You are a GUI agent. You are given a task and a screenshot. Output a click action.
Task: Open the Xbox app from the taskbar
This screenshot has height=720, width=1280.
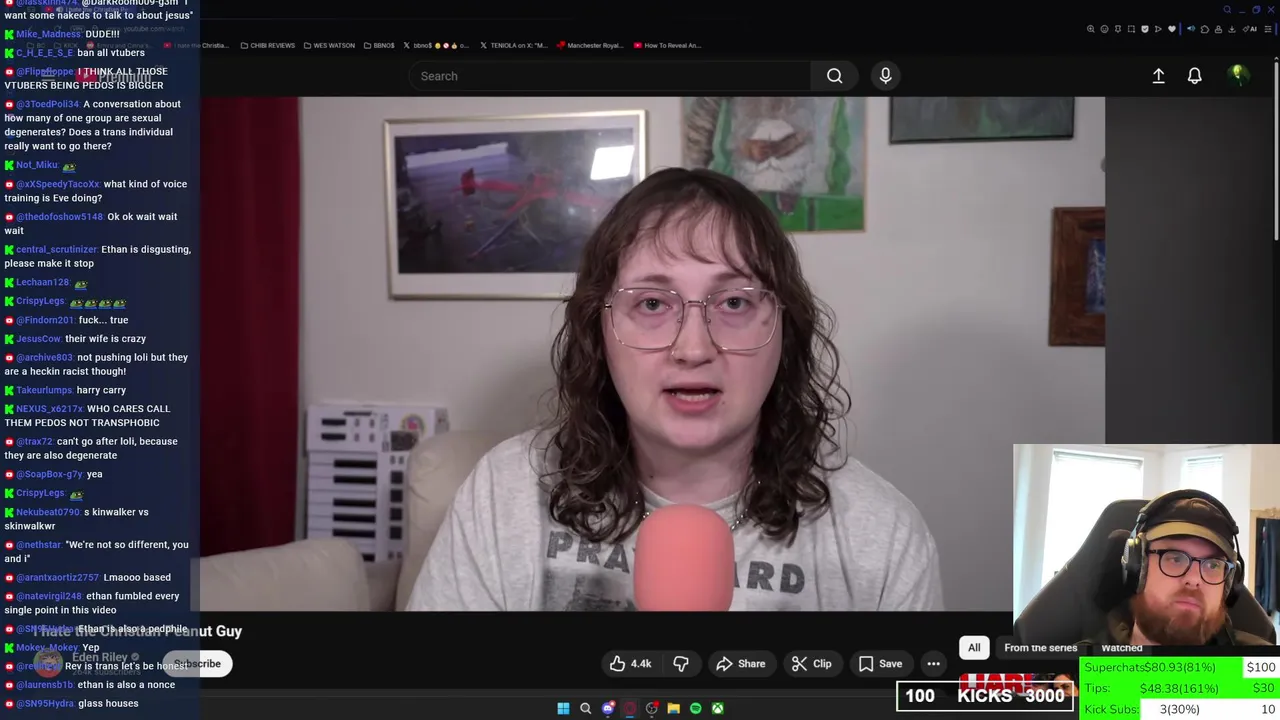click(717, 708)
